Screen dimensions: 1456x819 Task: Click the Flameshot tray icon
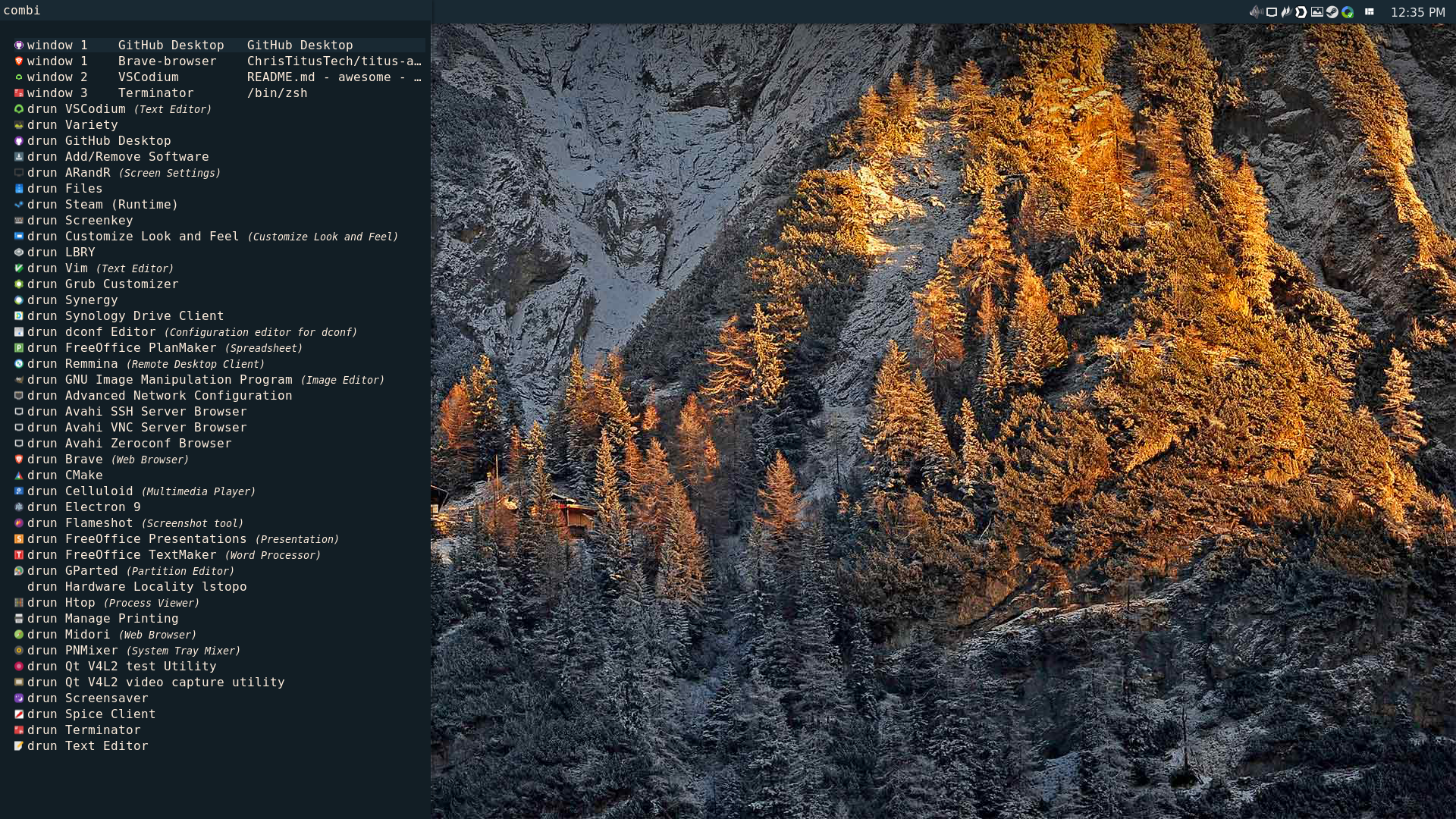(1287, 11)
